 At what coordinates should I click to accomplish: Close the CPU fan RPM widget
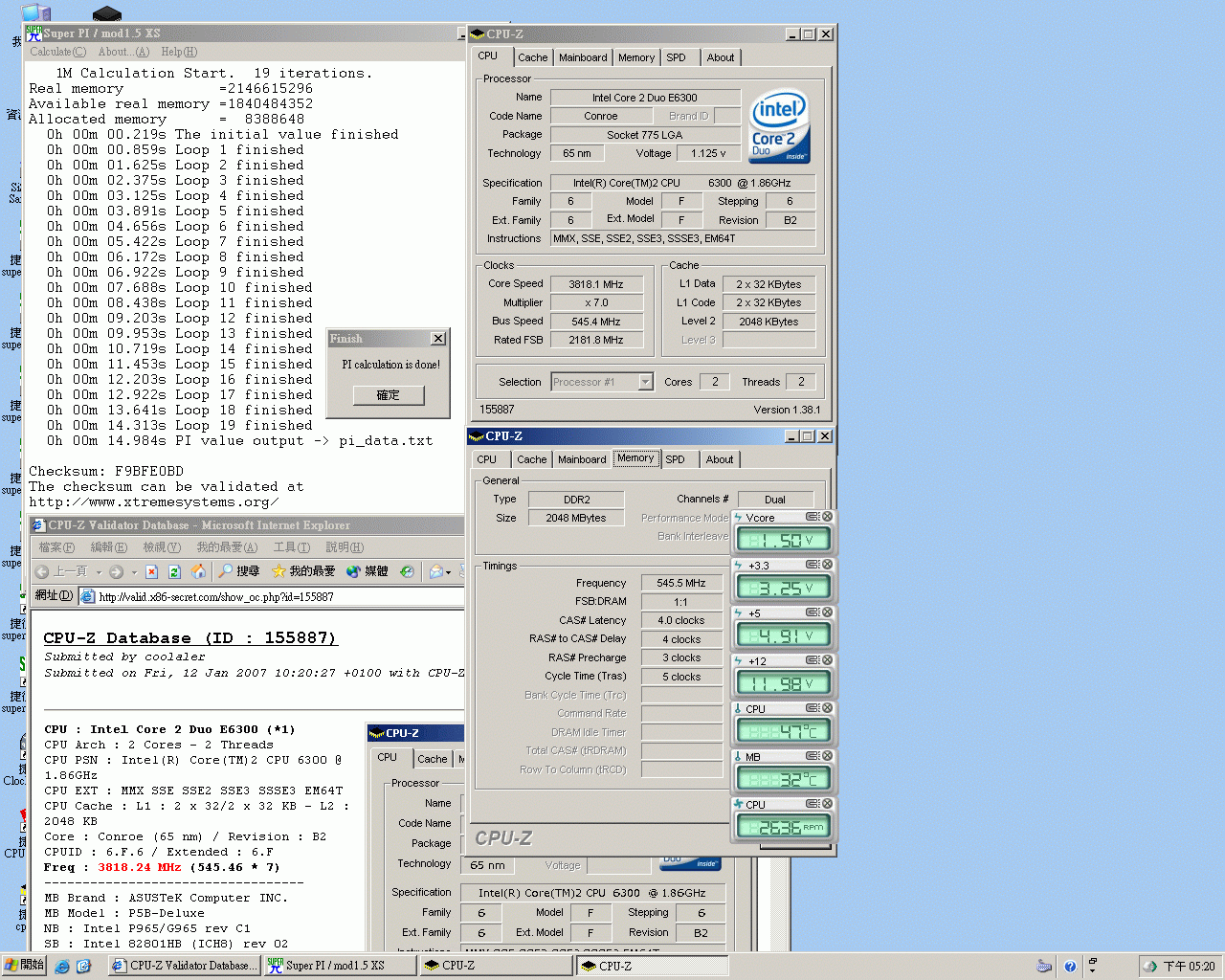(x=828, y=804)
